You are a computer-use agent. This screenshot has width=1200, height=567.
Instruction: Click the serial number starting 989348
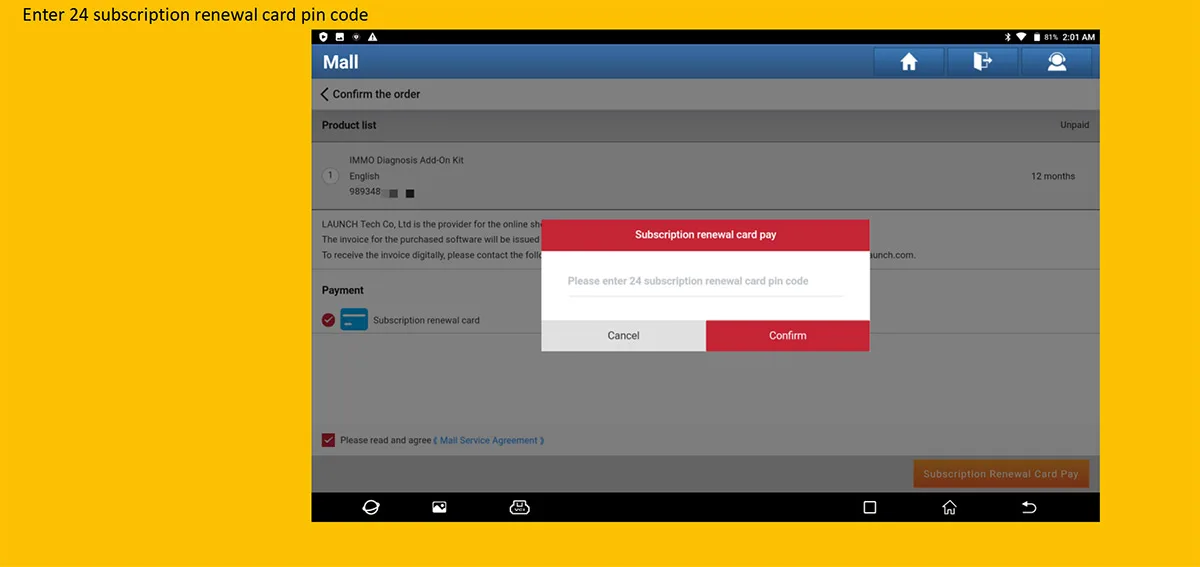(365, 192)
